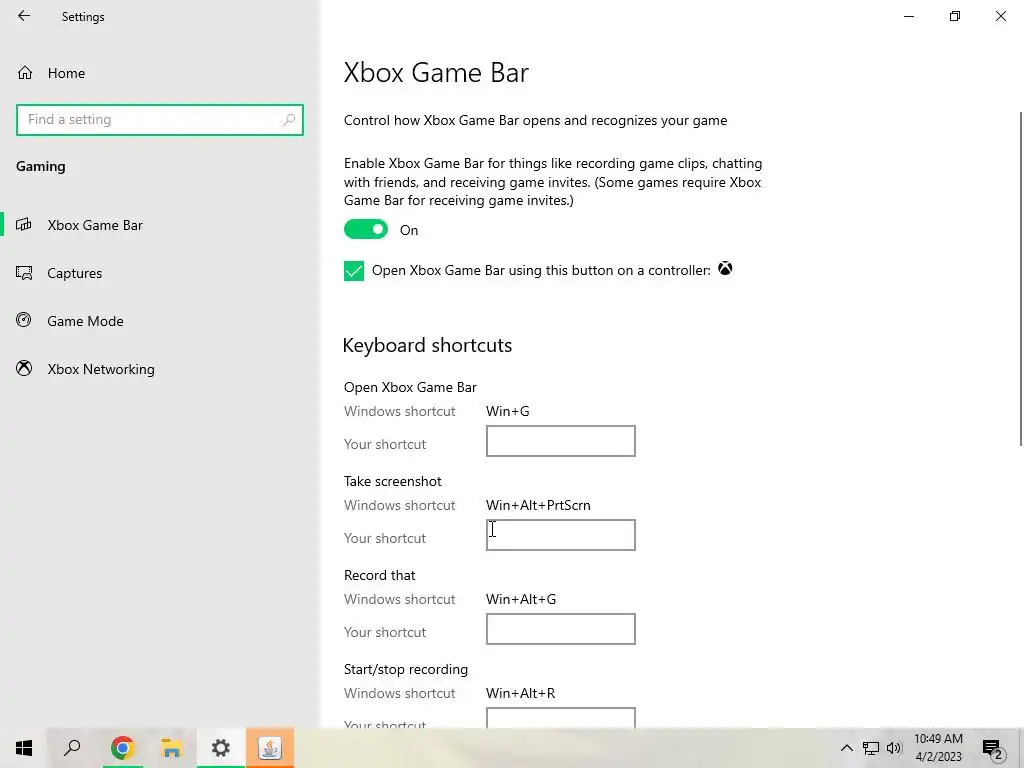Close the Settings window
Screen dimensions: 1024x768
1000,16
